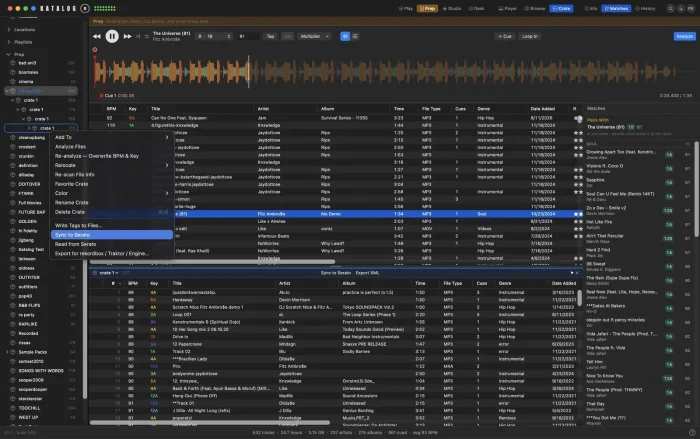
Task: Open the crankin crate icon
Action: click(x=13, y=156)
